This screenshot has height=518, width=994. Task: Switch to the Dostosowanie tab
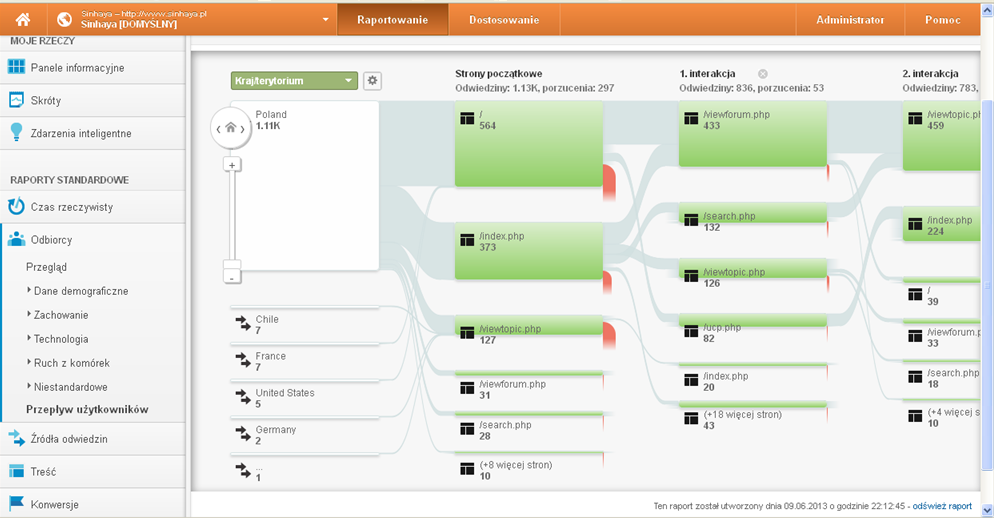[x=504, y=20]
